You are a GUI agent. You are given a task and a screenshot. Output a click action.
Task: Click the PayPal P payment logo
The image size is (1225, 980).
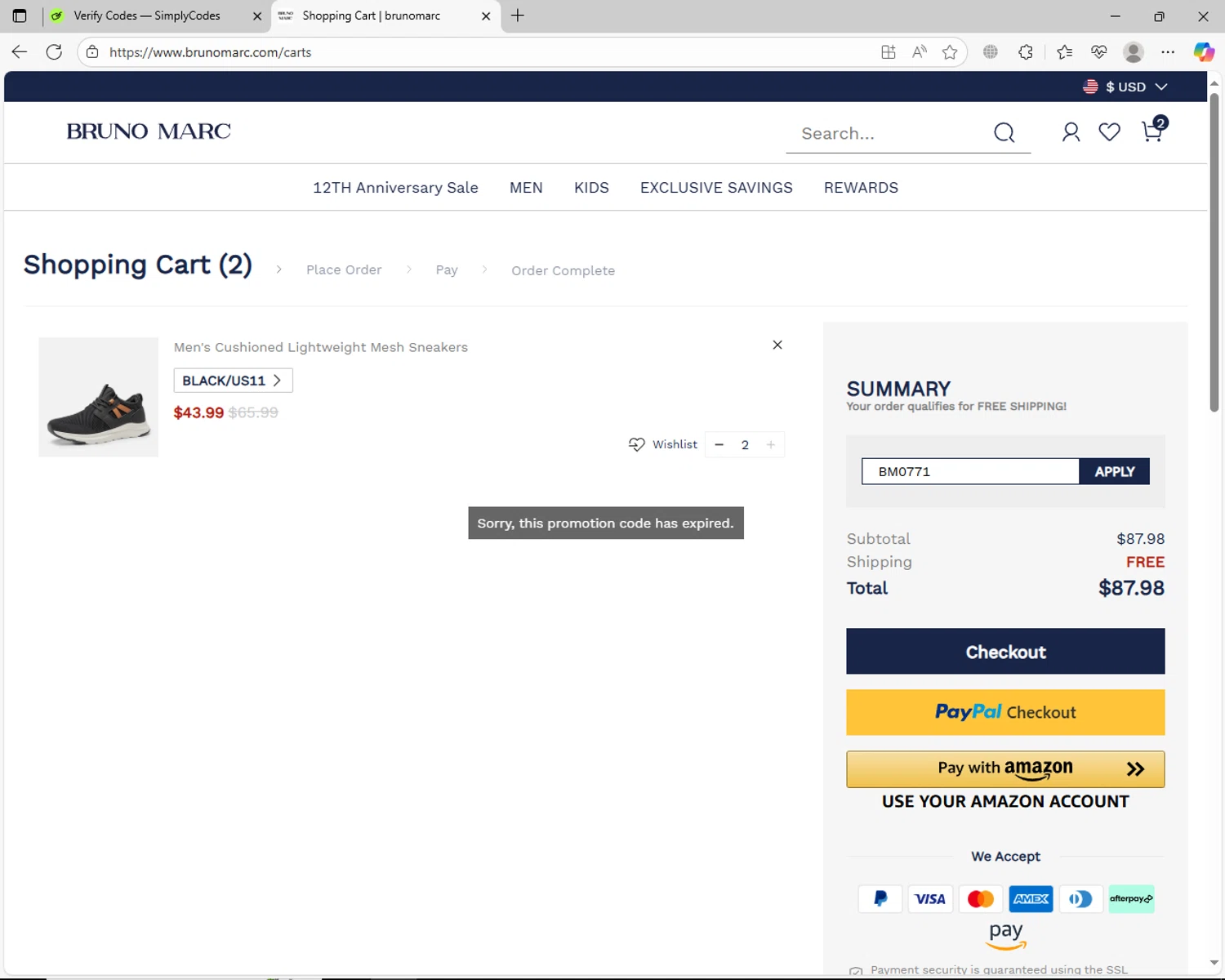[880, 899]
